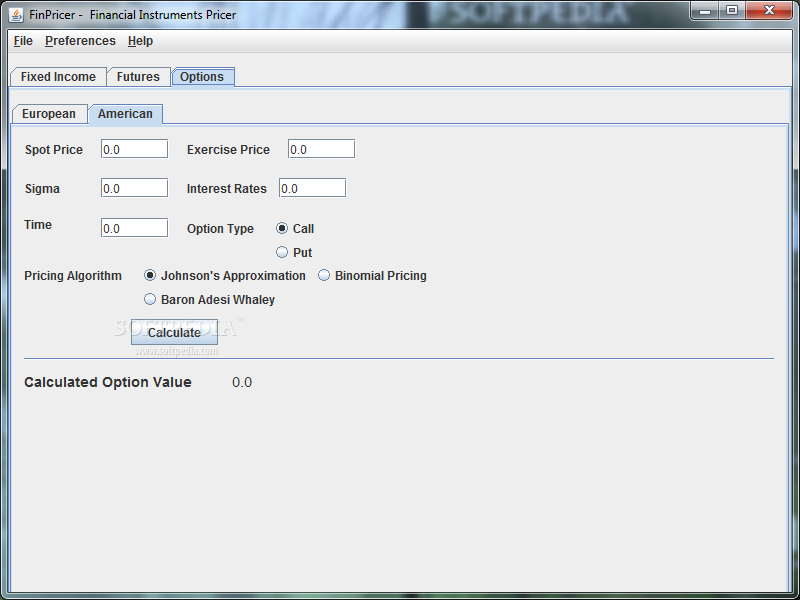The image size is (800, 600).
Task: Focus the Interest Rates input field
Action: (x=312, y=188)
